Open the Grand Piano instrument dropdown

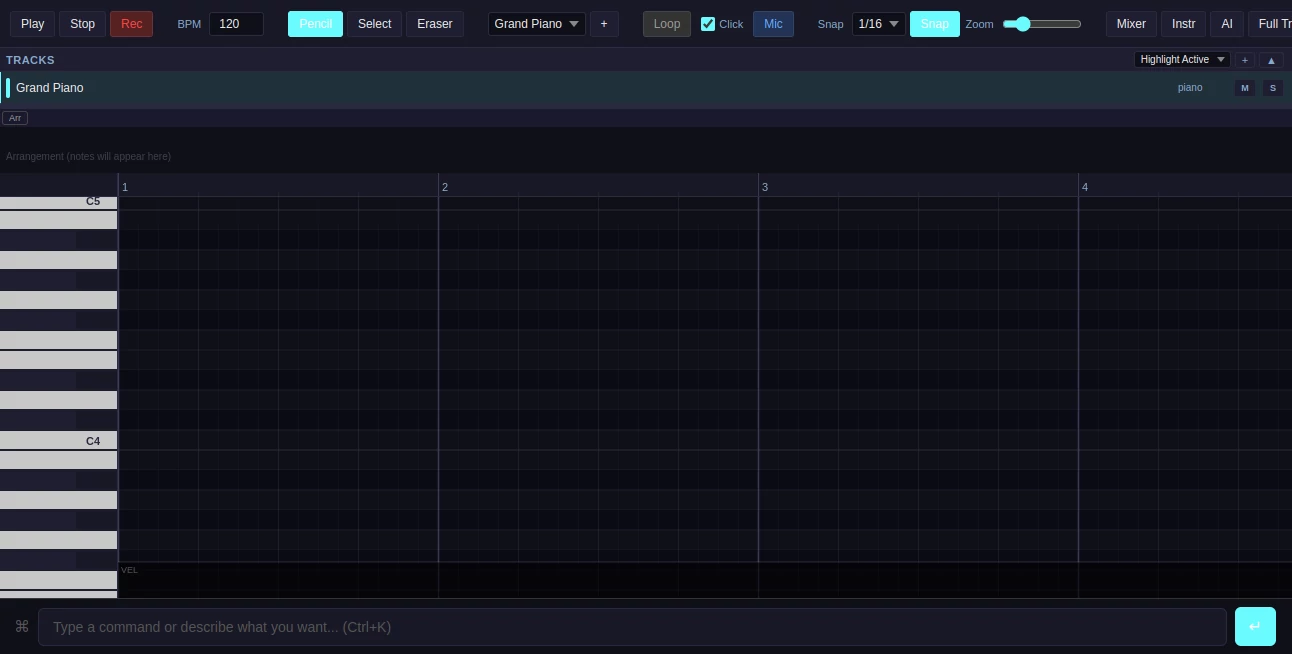537,24
